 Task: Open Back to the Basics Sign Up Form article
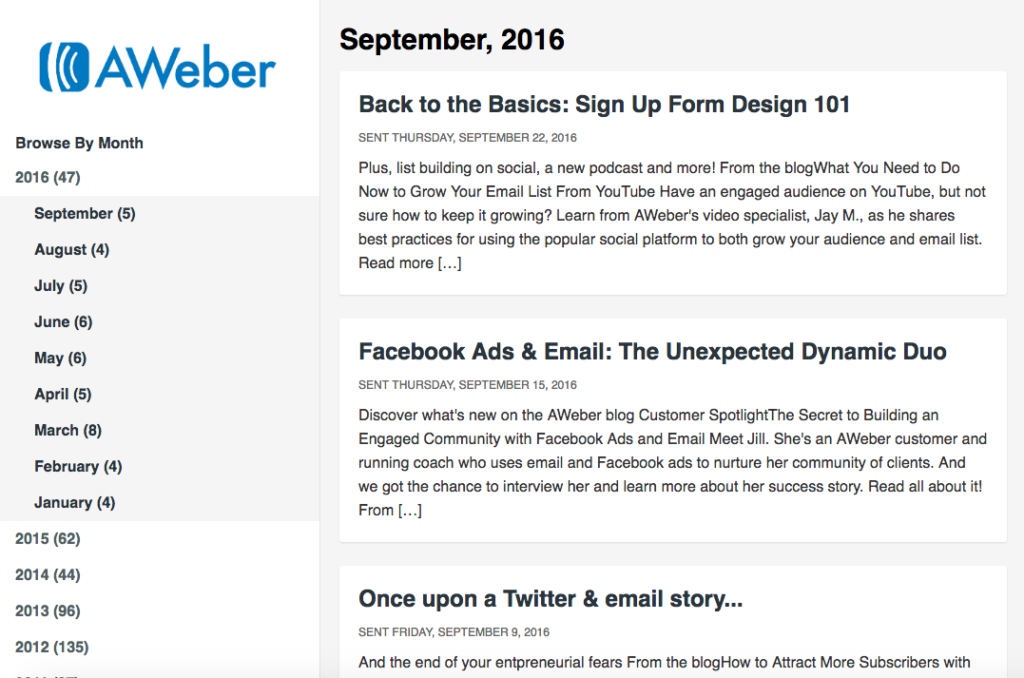click(604, 105)
